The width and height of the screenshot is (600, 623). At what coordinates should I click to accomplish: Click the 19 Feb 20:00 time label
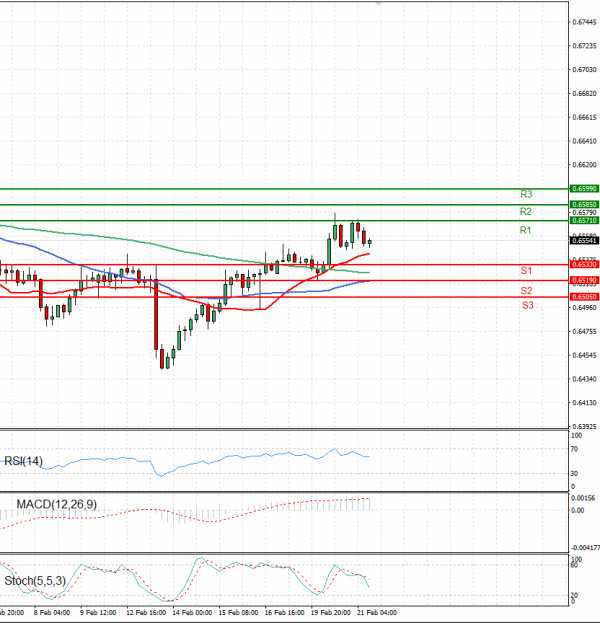pyautogui.click(x=331, y=613)
